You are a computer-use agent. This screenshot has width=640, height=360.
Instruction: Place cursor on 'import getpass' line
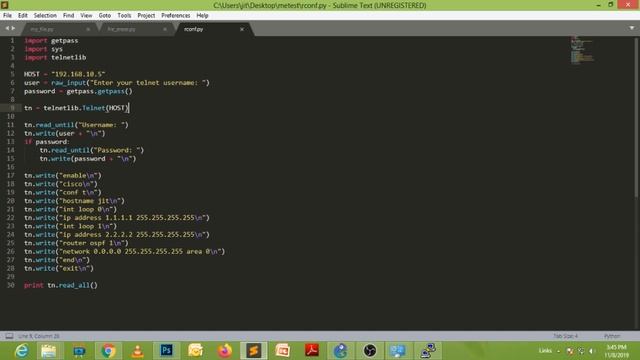pos(51,40)
